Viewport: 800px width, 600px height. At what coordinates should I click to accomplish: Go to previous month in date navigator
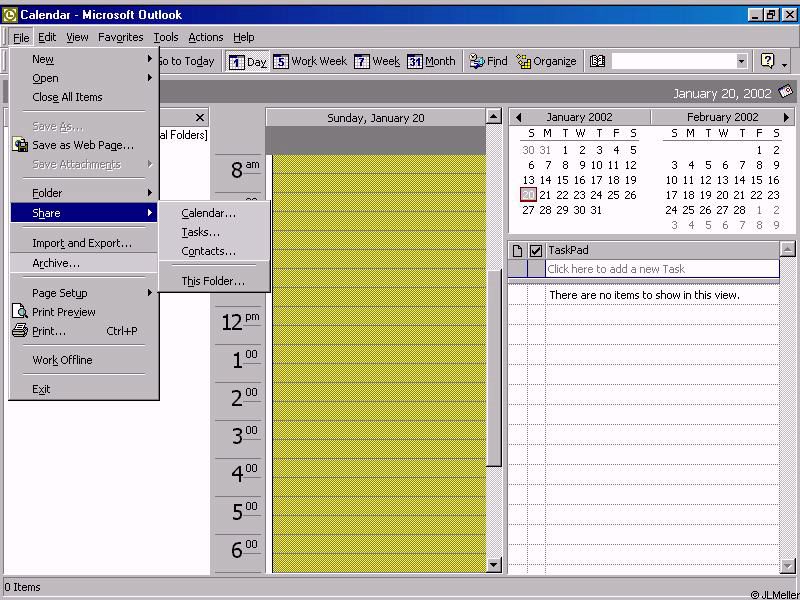pyautogui.click(x=518, y=117)
